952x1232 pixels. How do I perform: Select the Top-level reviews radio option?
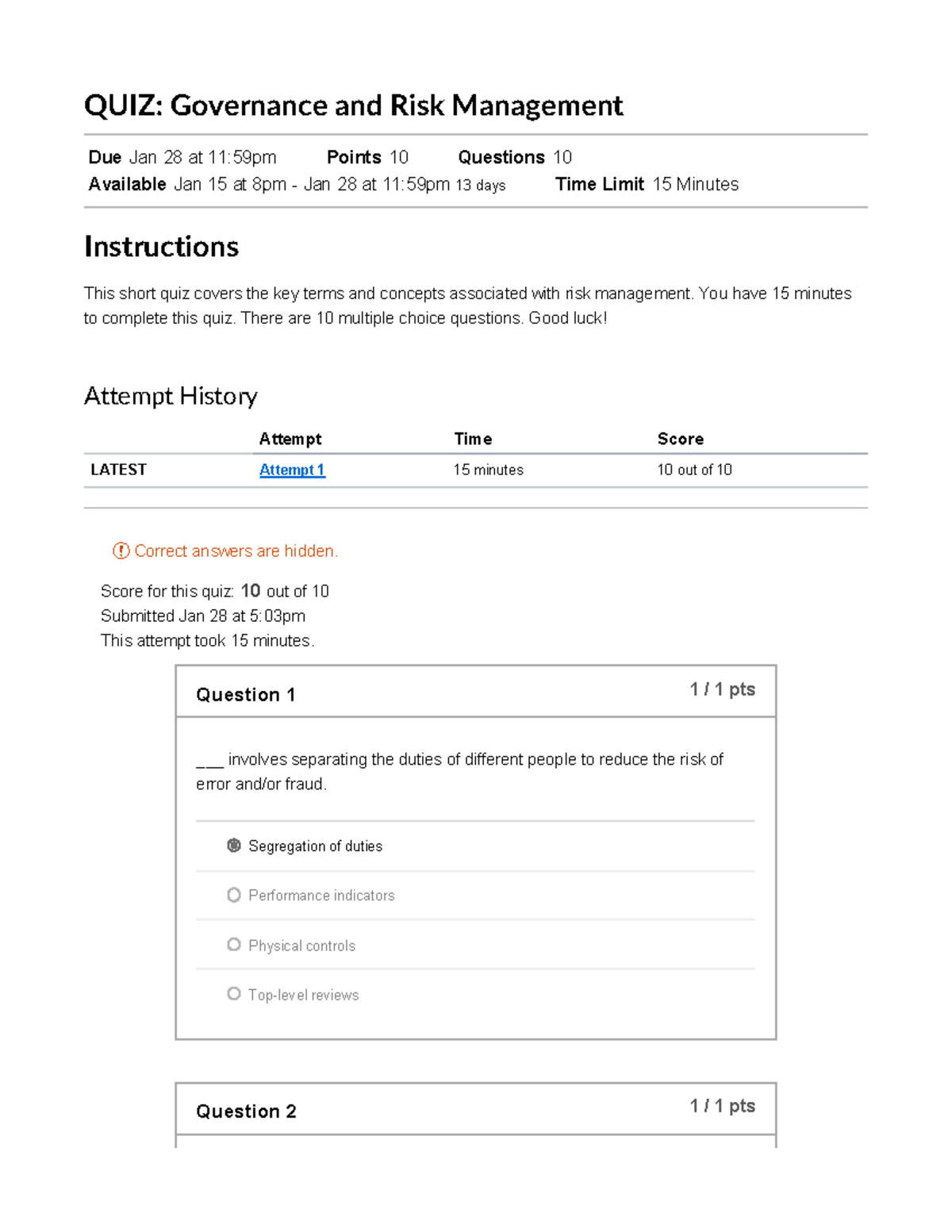tap(234, 994)
